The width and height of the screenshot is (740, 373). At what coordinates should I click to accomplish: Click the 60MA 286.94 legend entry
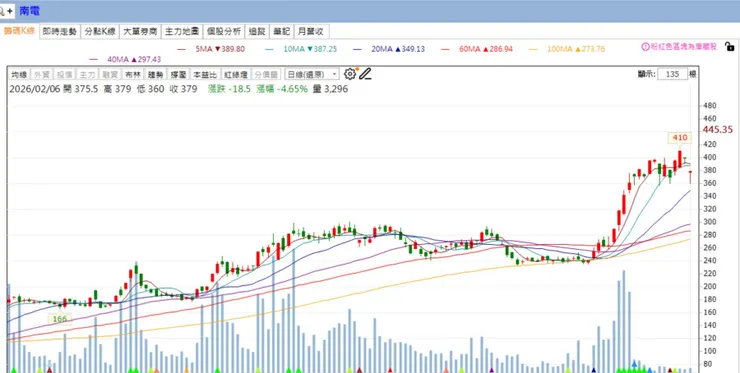coord(476,49)
